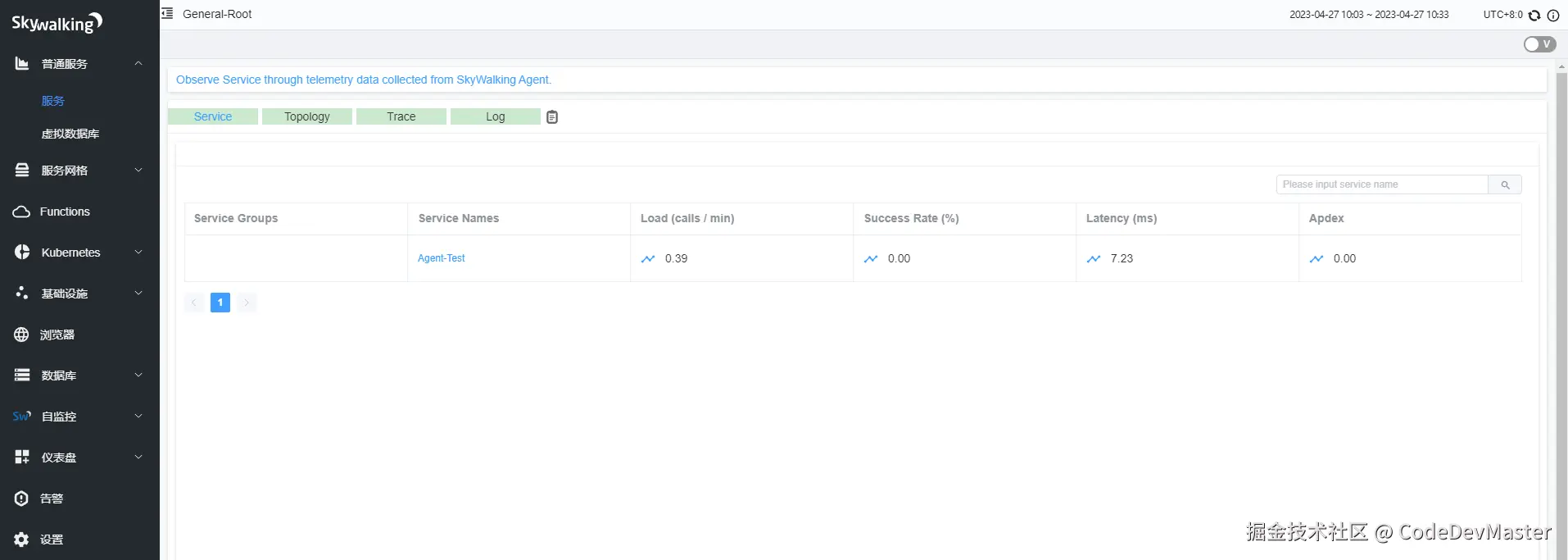Click the 告警 alarm icon

point(21,499)
